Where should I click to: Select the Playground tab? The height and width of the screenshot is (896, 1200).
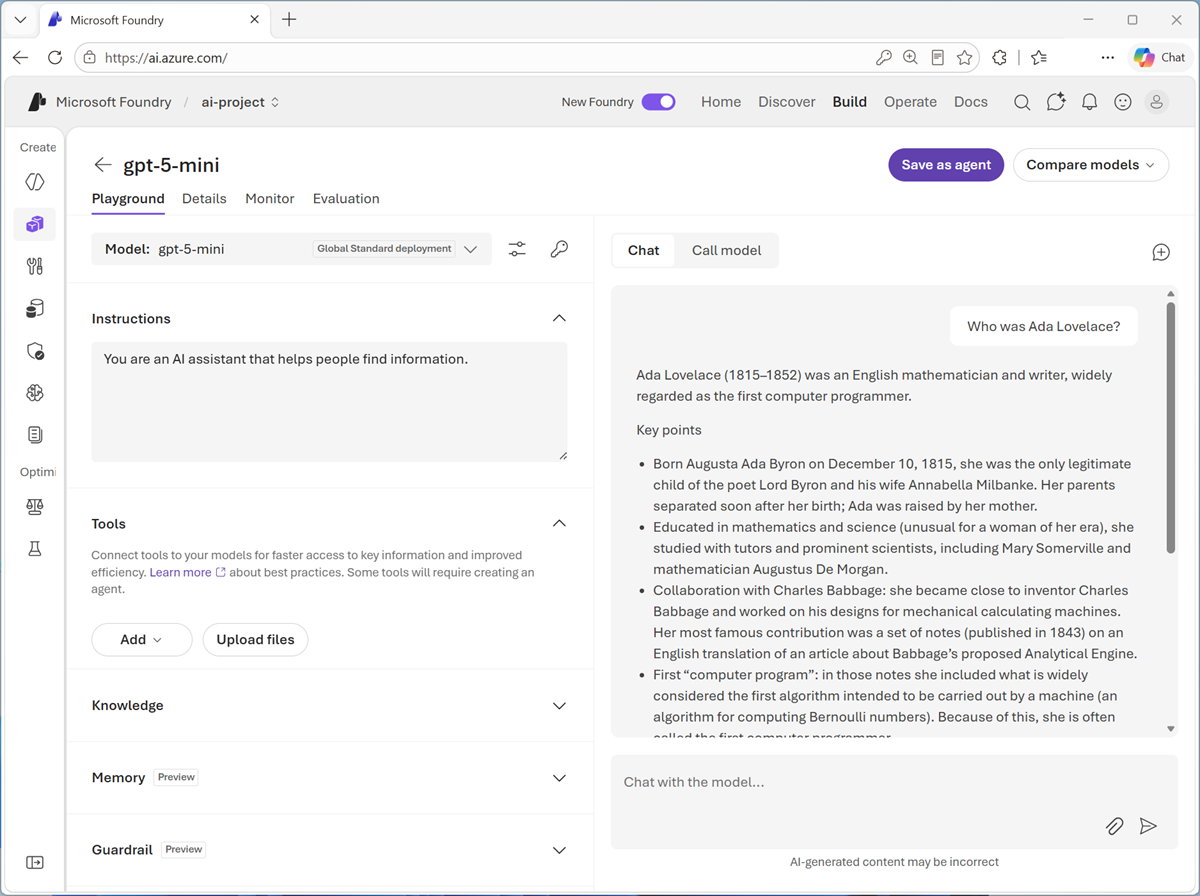point(128,199)
